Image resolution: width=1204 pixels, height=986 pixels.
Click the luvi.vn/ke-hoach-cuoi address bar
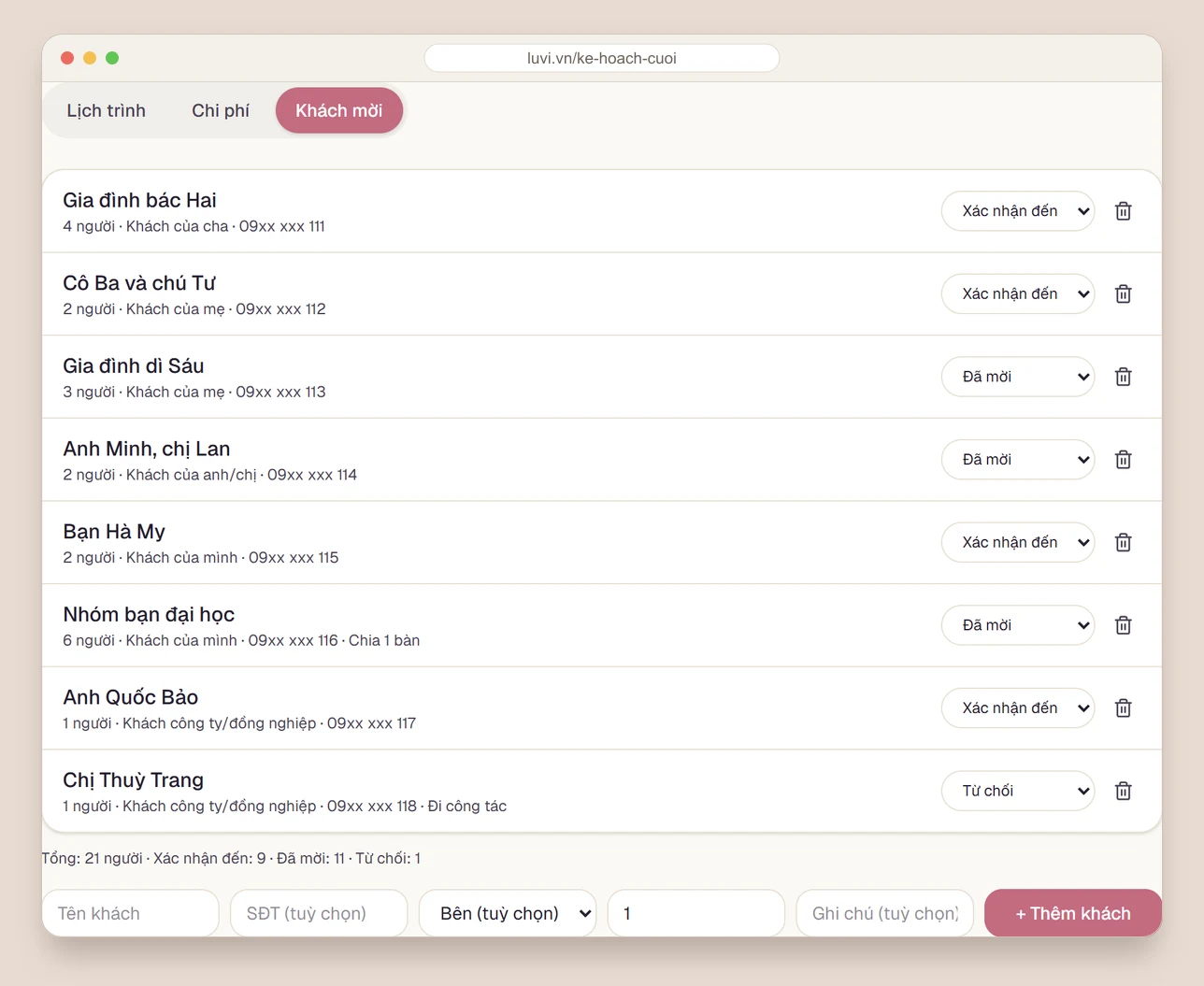tap(602, 58)
